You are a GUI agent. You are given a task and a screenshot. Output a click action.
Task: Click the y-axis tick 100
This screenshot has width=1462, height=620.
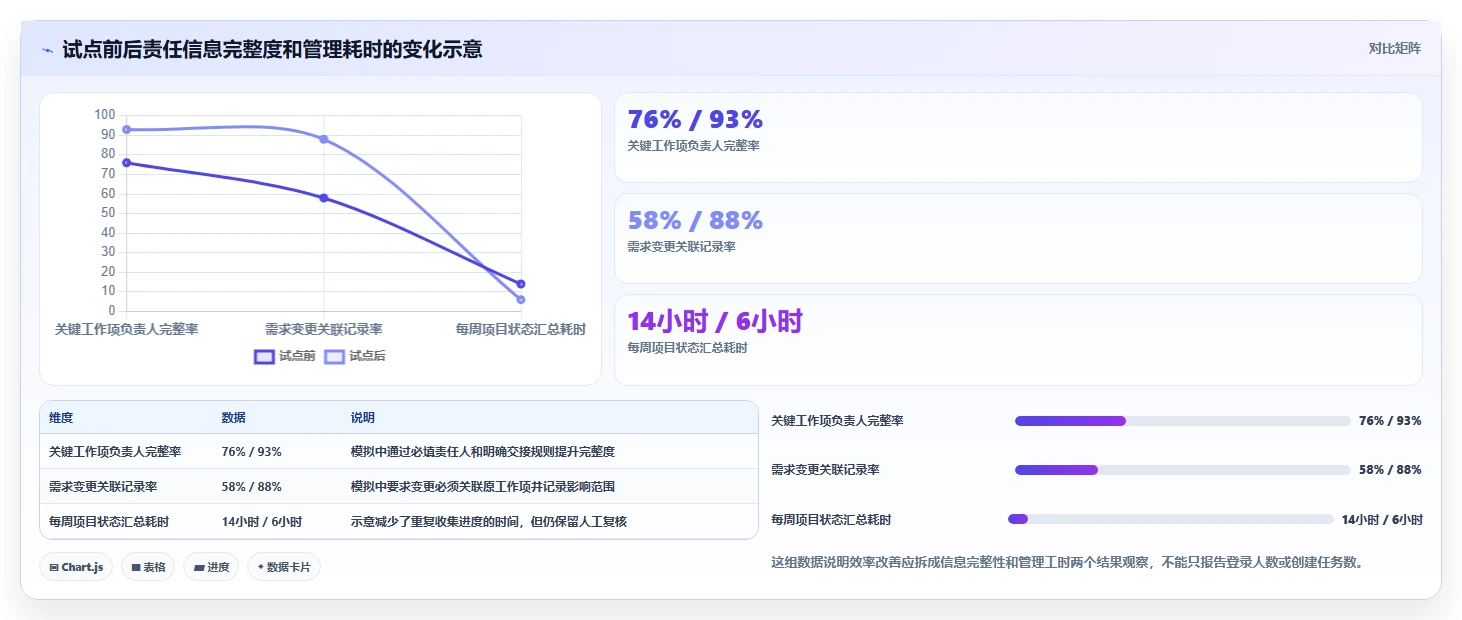pos(106,115)
